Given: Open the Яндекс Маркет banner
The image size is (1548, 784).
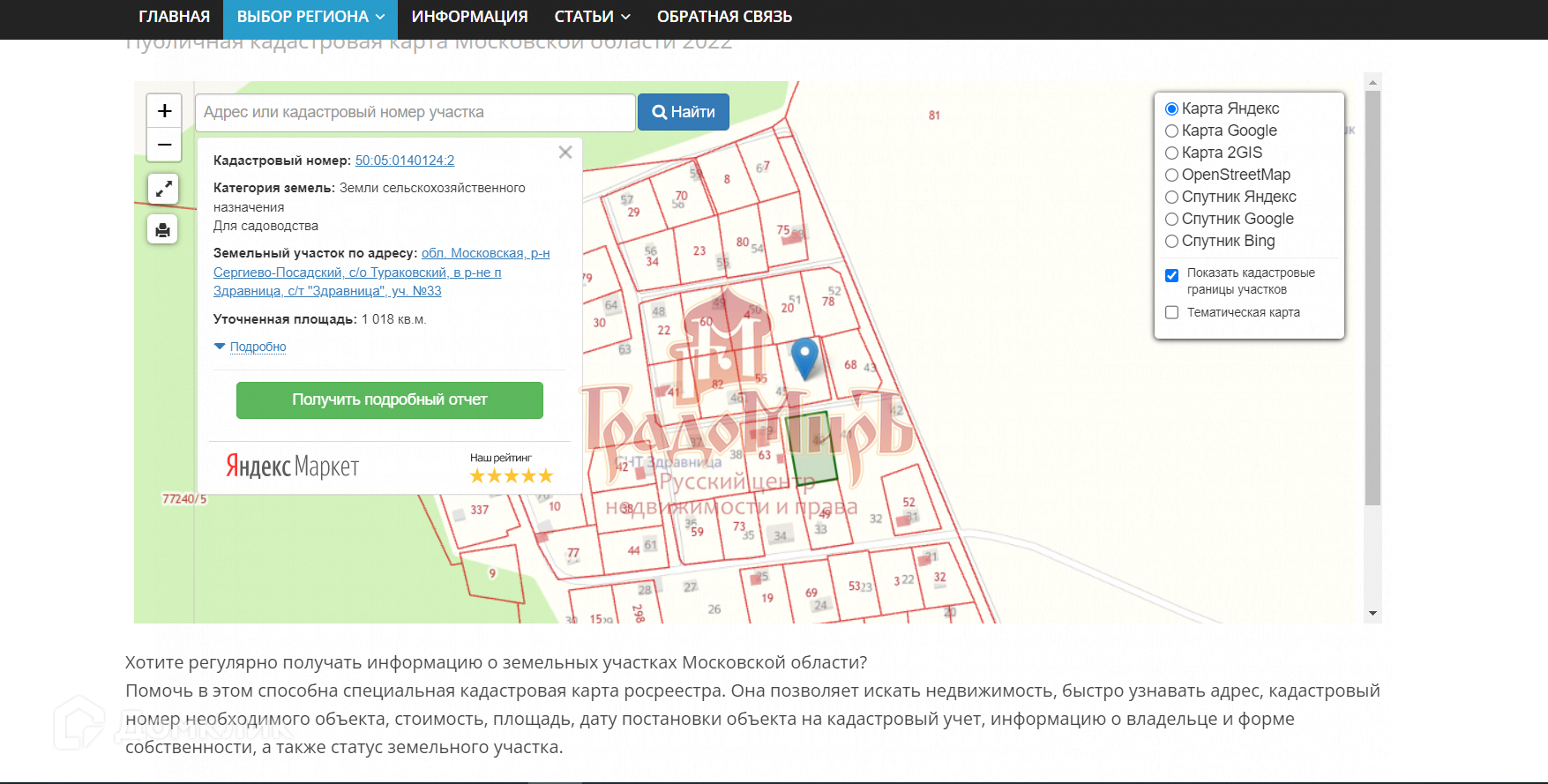Looking at the screenshot, I should coord(293,466).
